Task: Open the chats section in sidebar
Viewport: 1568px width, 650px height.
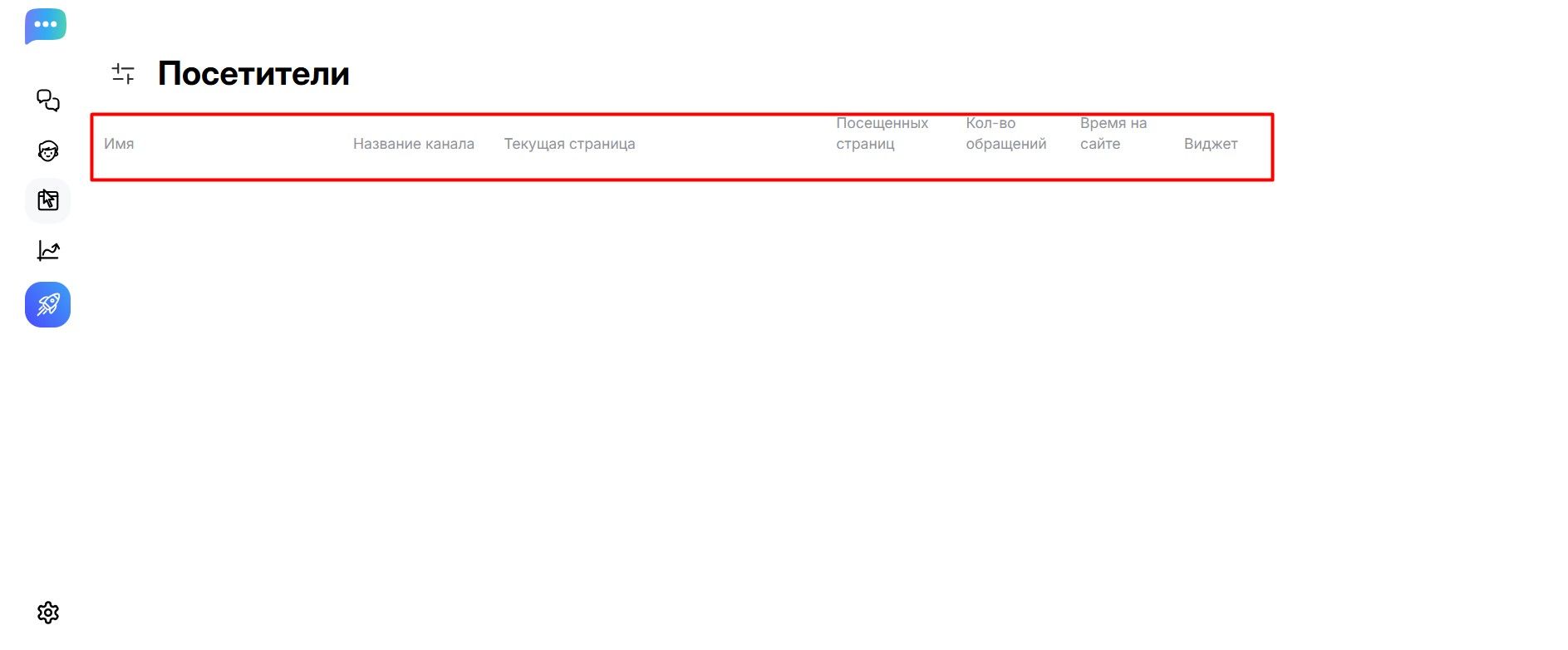Action: click(48, 101)
